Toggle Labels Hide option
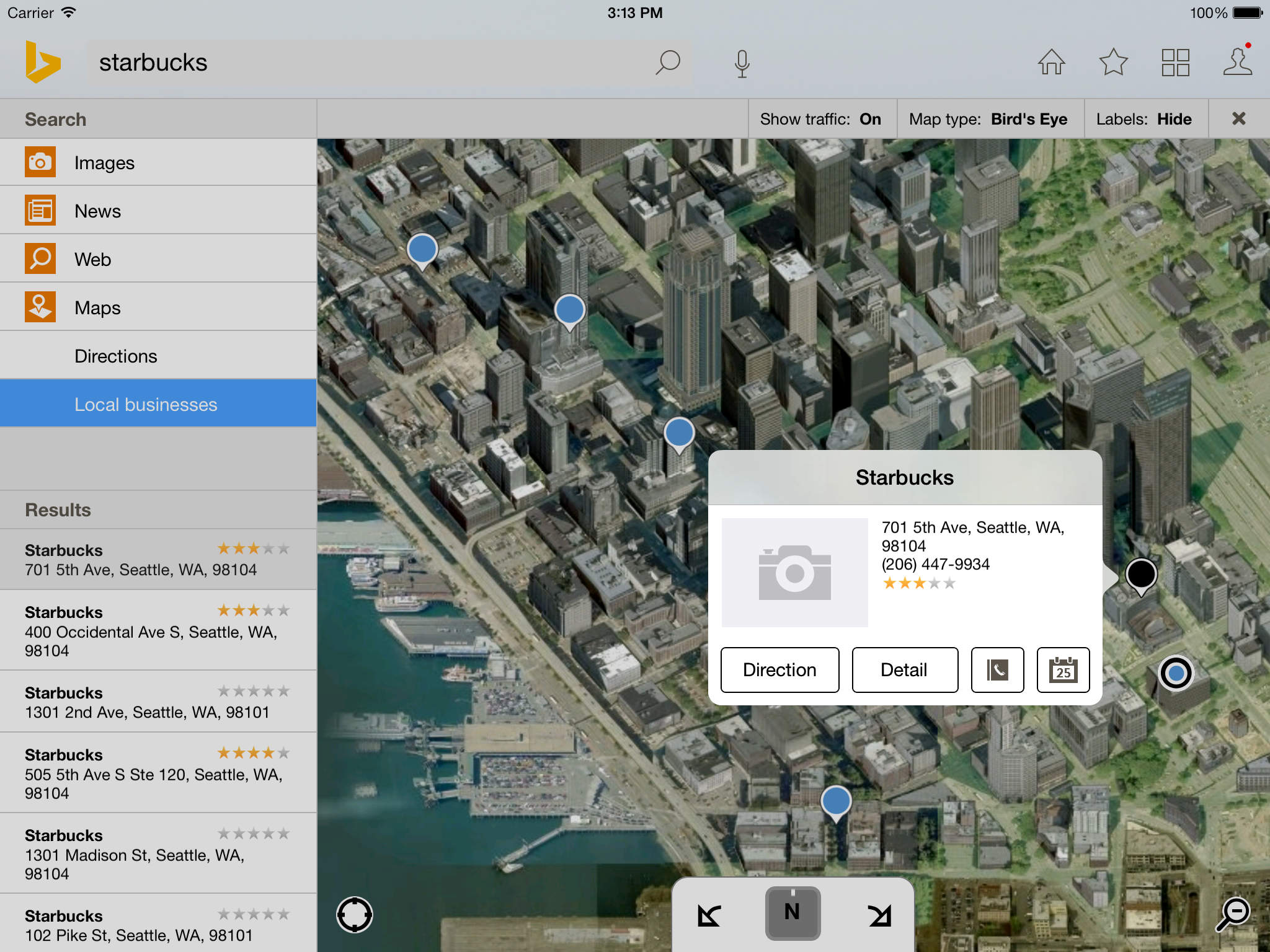This screenshot has height=952, width=1270. [x=1145, y=119]
